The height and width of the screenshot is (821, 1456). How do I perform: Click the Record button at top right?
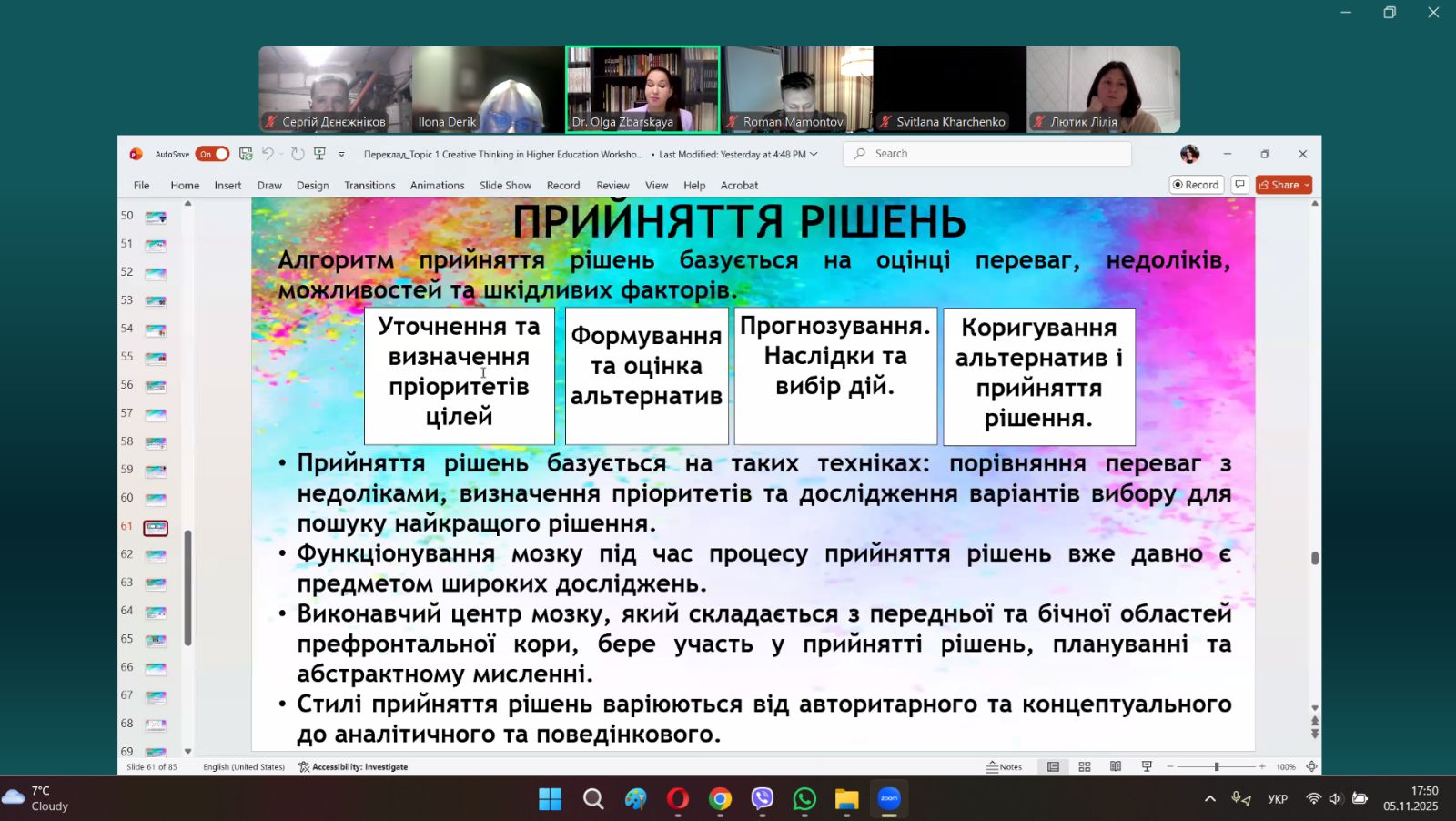click(1196, 185)
